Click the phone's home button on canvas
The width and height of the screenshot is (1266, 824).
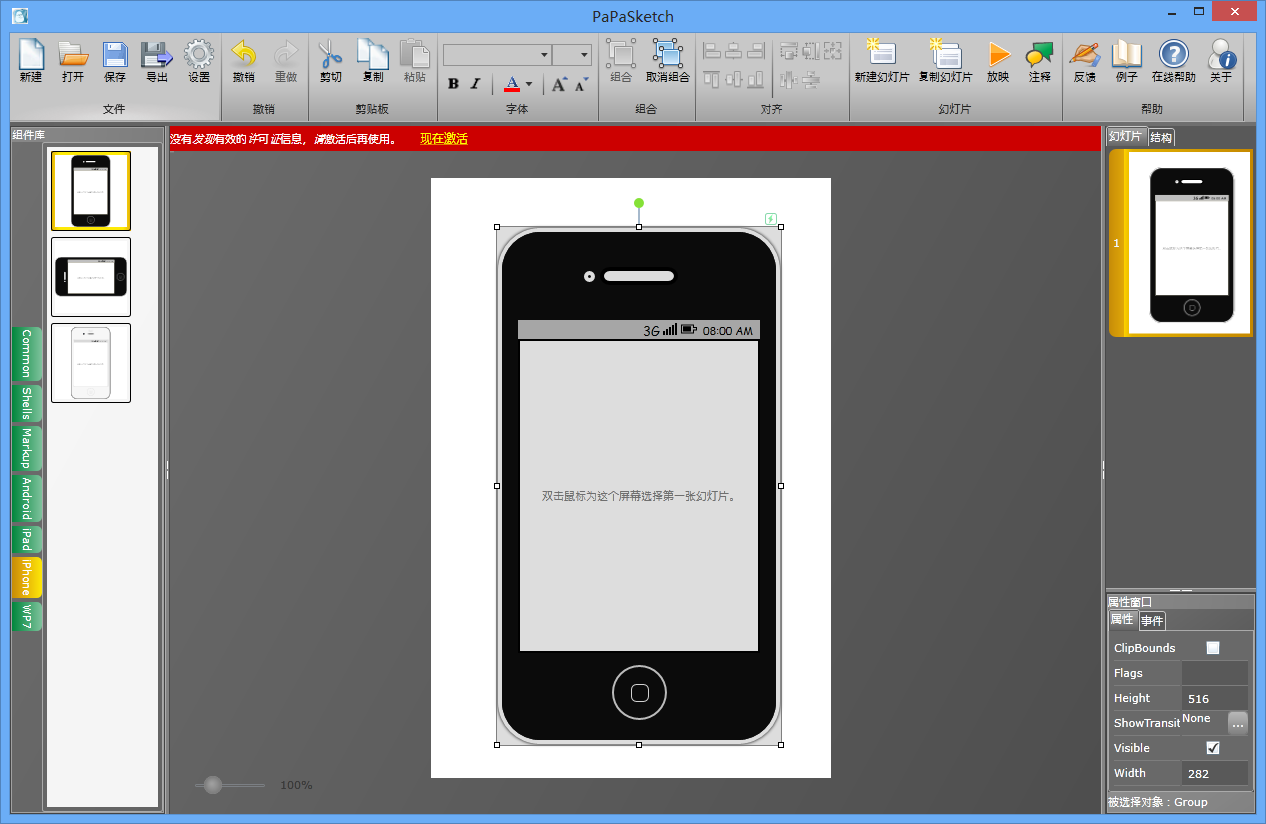(x=640, y=692)
